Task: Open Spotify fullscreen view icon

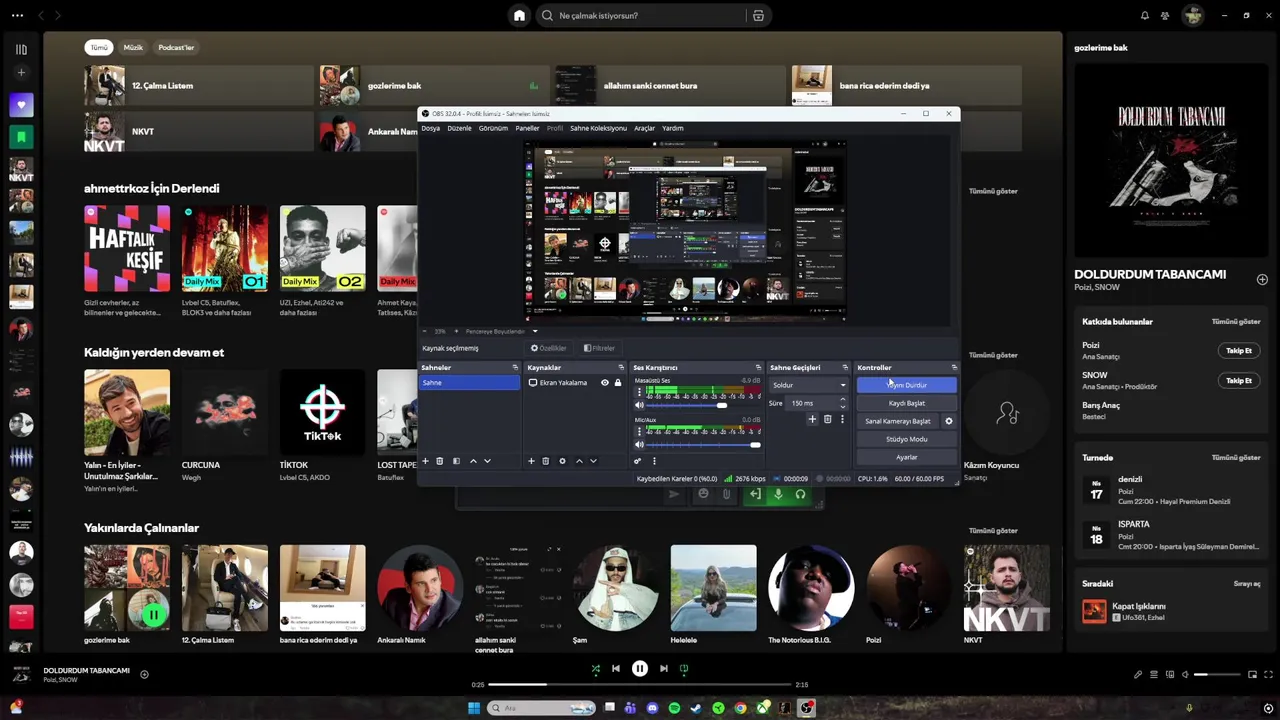Action: click(1269, 675)
